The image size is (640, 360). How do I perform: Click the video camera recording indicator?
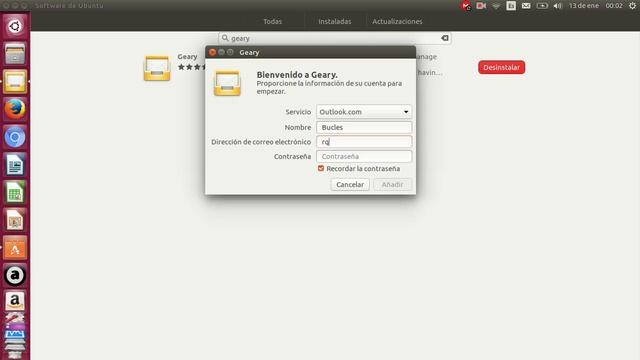coord(481,6)
